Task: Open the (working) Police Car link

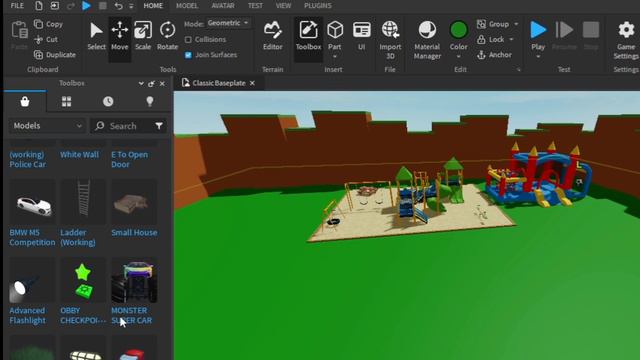Action: pyautogui.click(x=28, y=160)
